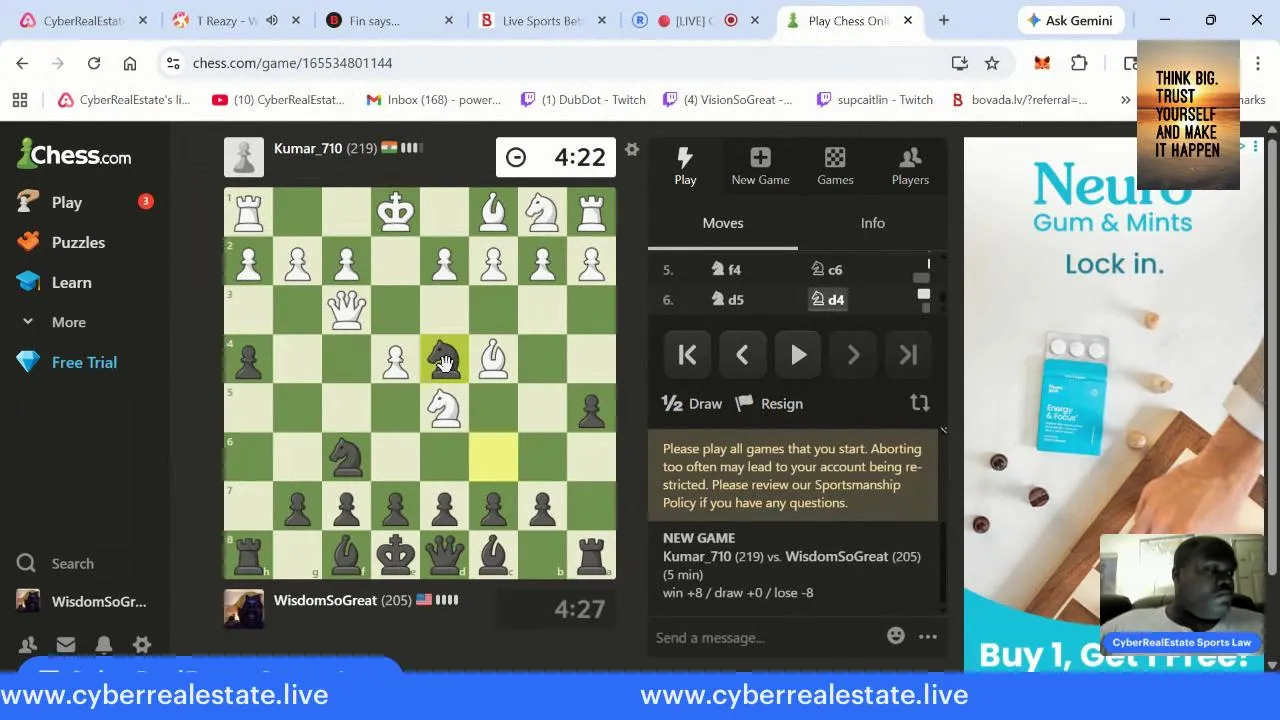The height and width of the screenshot is (720, 1280).
Task: Select move d5 in the move list
Action: 727,299
